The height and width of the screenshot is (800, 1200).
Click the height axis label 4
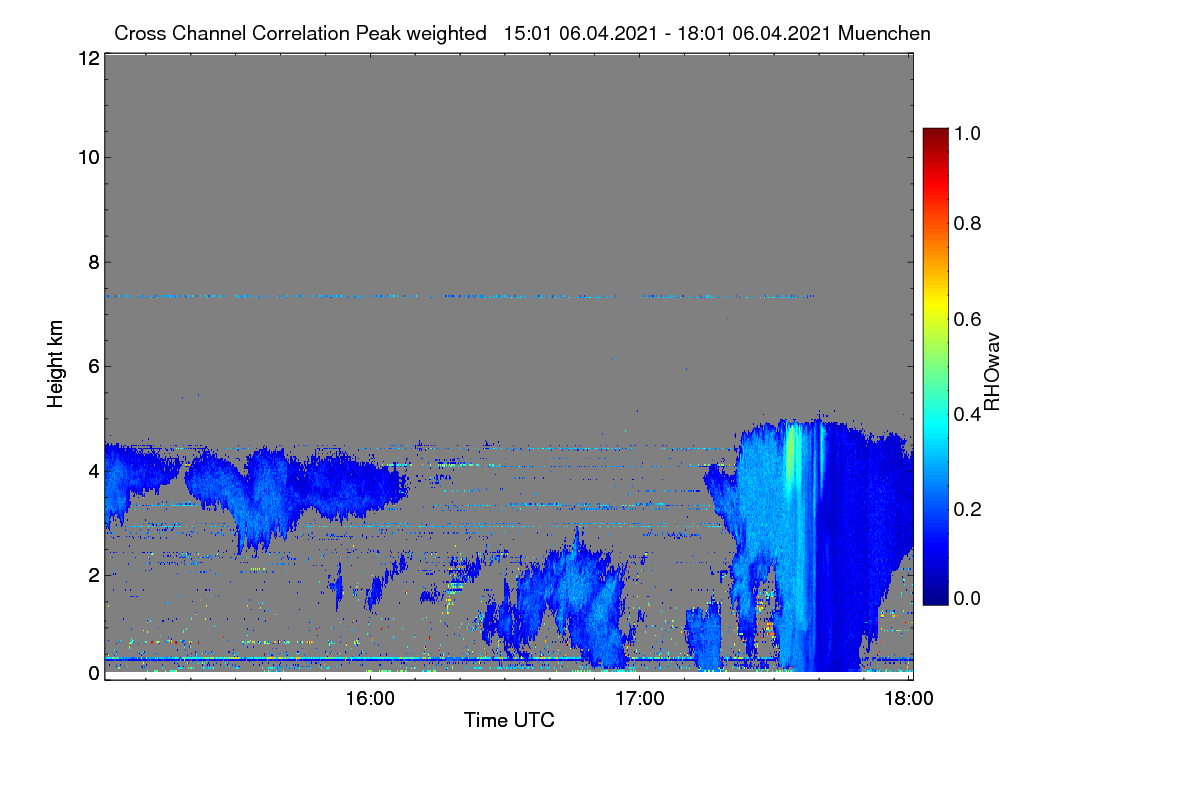(x=93, y=470)
